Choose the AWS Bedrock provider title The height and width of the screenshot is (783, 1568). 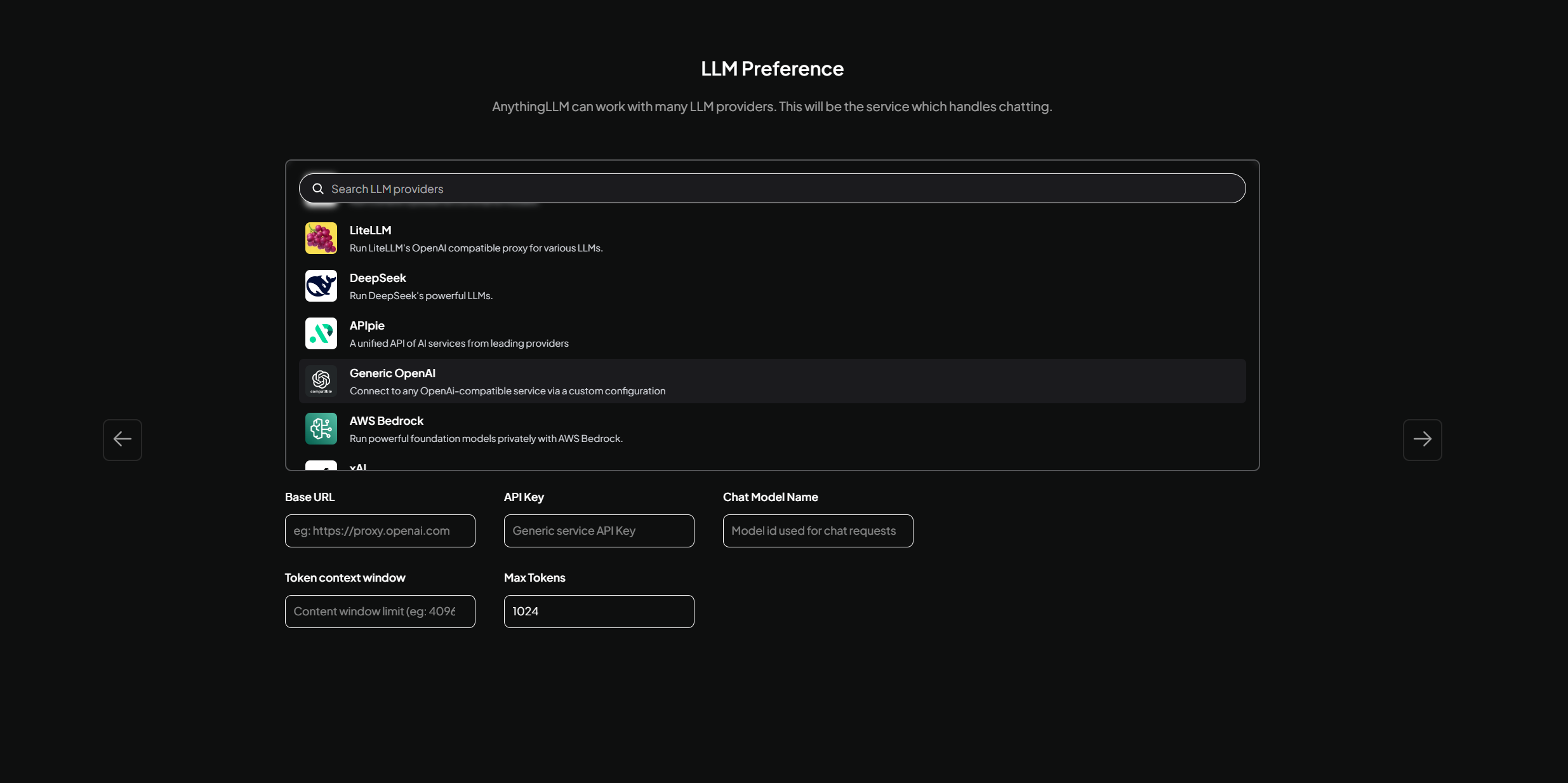tap(386, 421)
